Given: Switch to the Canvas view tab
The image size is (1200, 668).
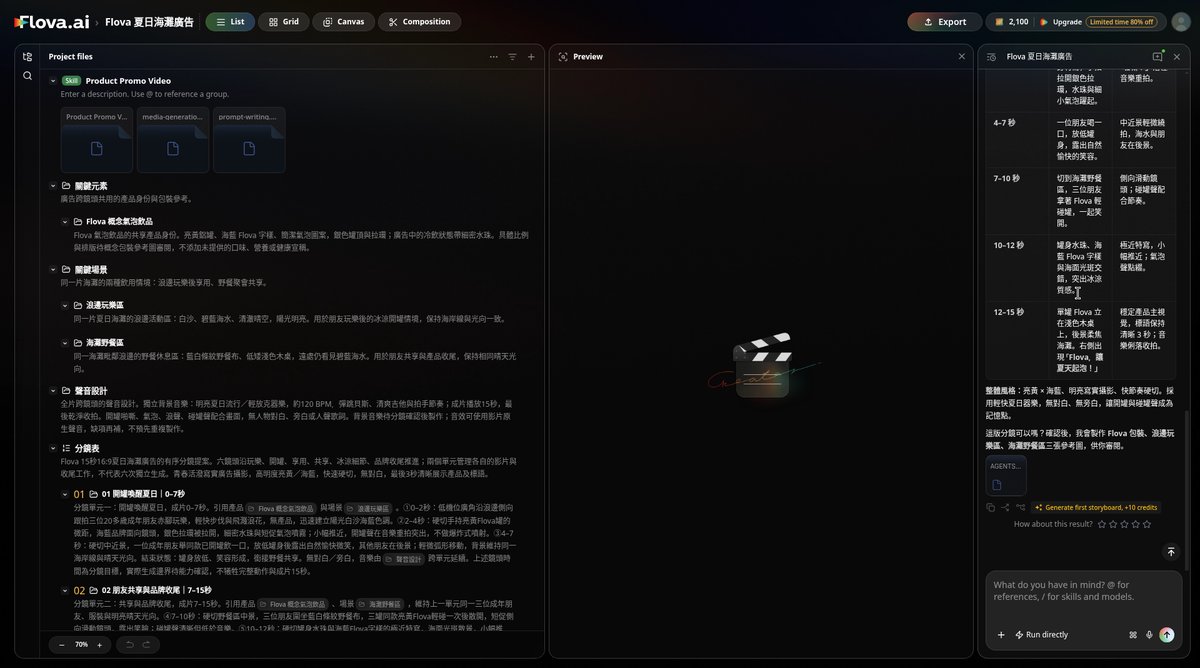Looking at the screenshot, I should point(343,21).
